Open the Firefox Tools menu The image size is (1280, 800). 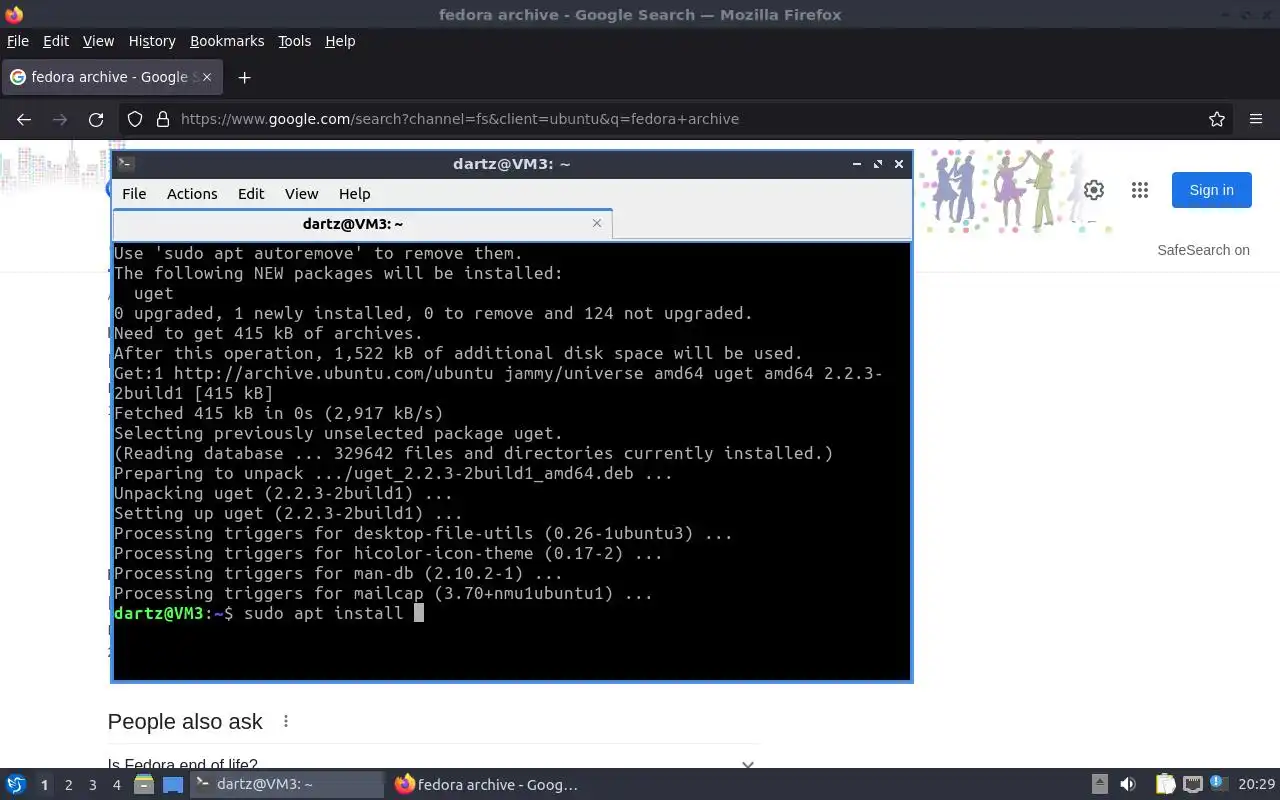pos(294,41)
